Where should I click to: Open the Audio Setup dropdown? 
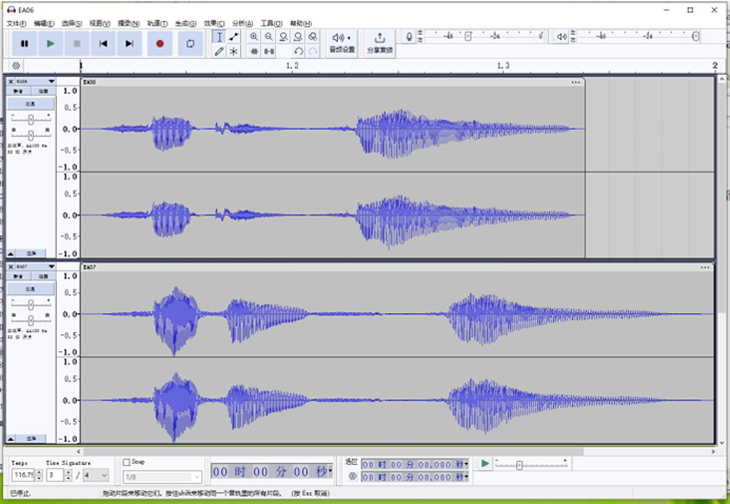pos(342,41)
